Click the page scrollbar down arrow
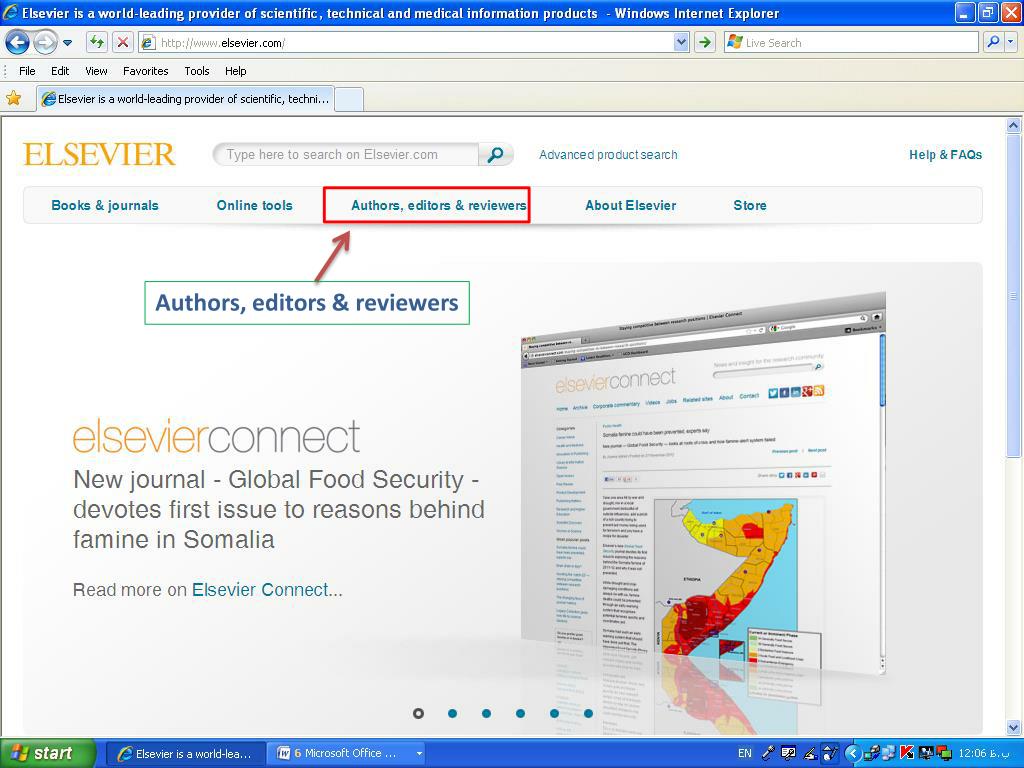This screenshot has height=768, width=1024. click(x=1013, y=727)
